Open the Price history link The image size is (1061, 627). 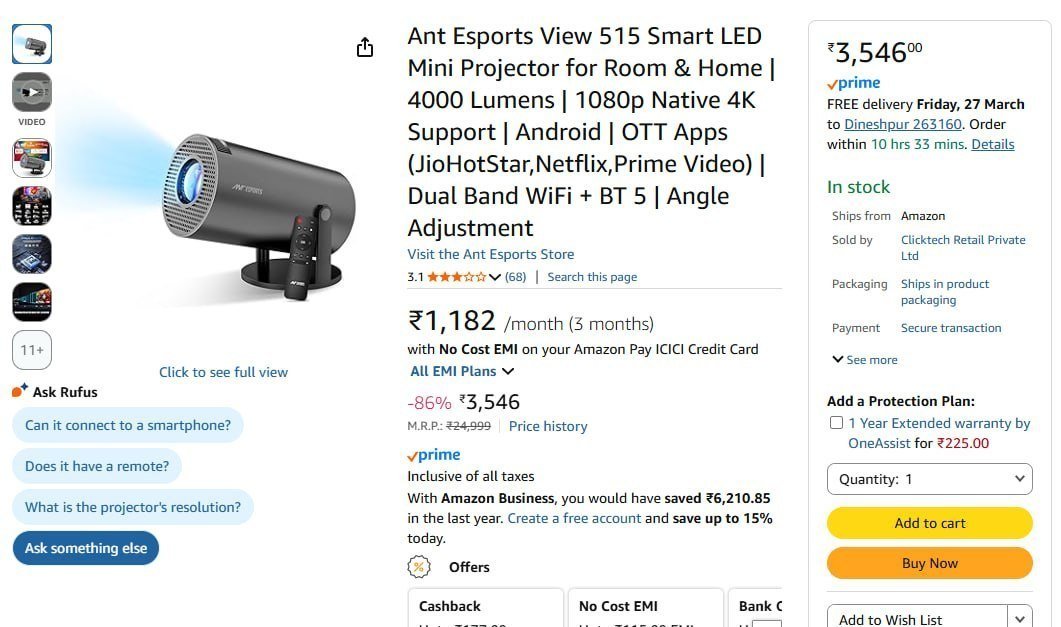(548, 426)
